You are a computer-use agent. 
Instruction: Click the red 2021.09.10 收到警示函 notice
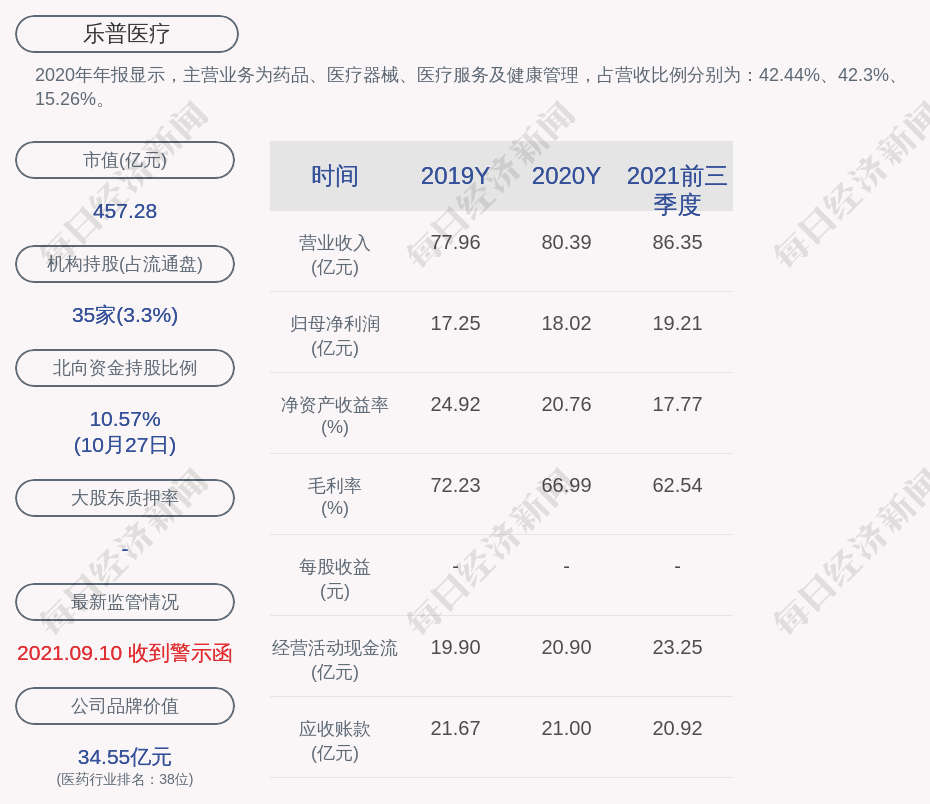pos(125,653)
